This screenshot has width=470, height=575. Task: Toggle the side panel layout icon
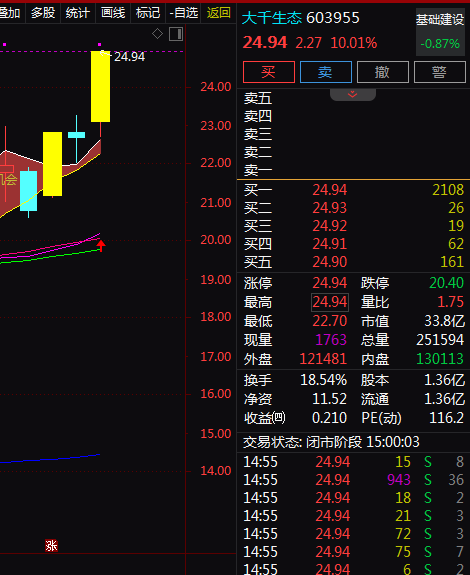click(x=176, y=34)
